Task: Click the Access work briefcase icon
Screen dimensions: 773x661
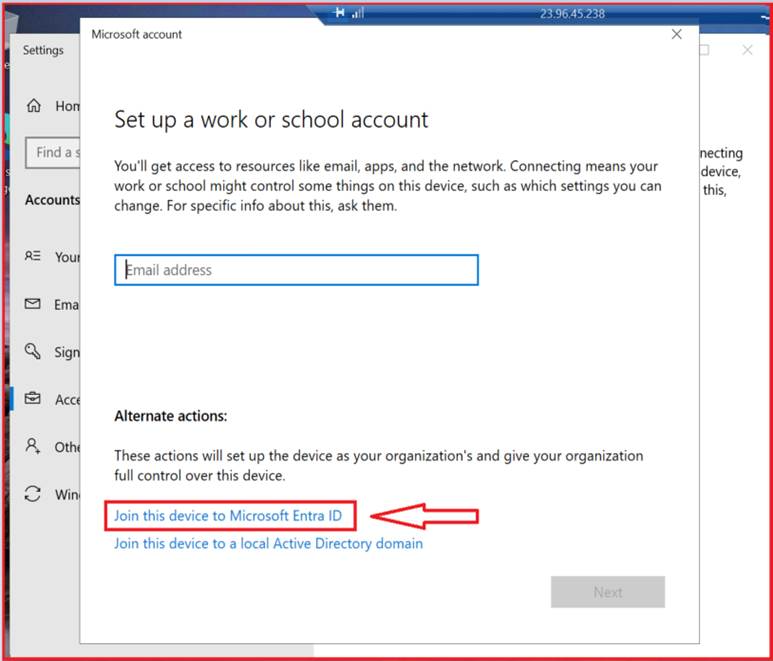Action: click(33, 398)
